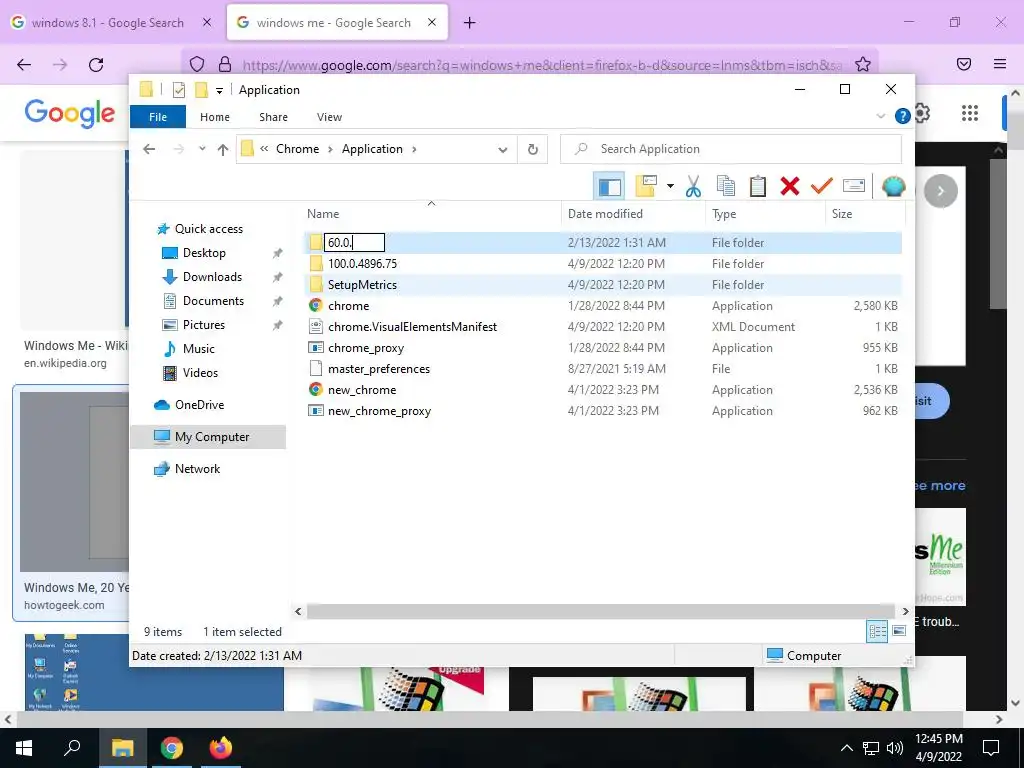
Task: Open the address bar history dropdown
Action: pyautogui.click(x=502, y=150)
